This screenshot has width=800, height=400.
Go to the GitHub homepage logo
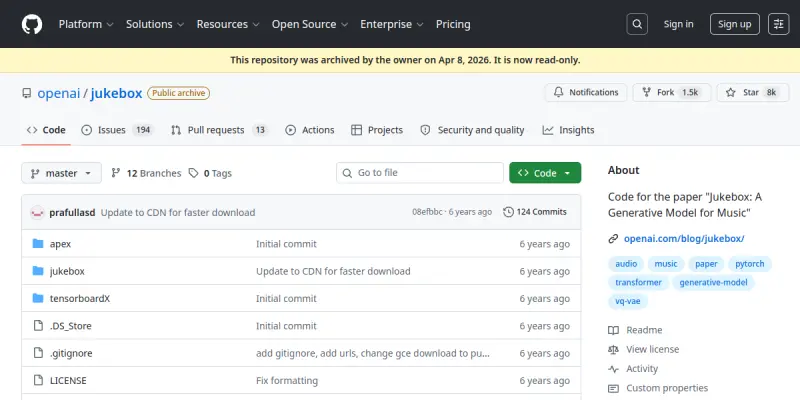(32, 24)
